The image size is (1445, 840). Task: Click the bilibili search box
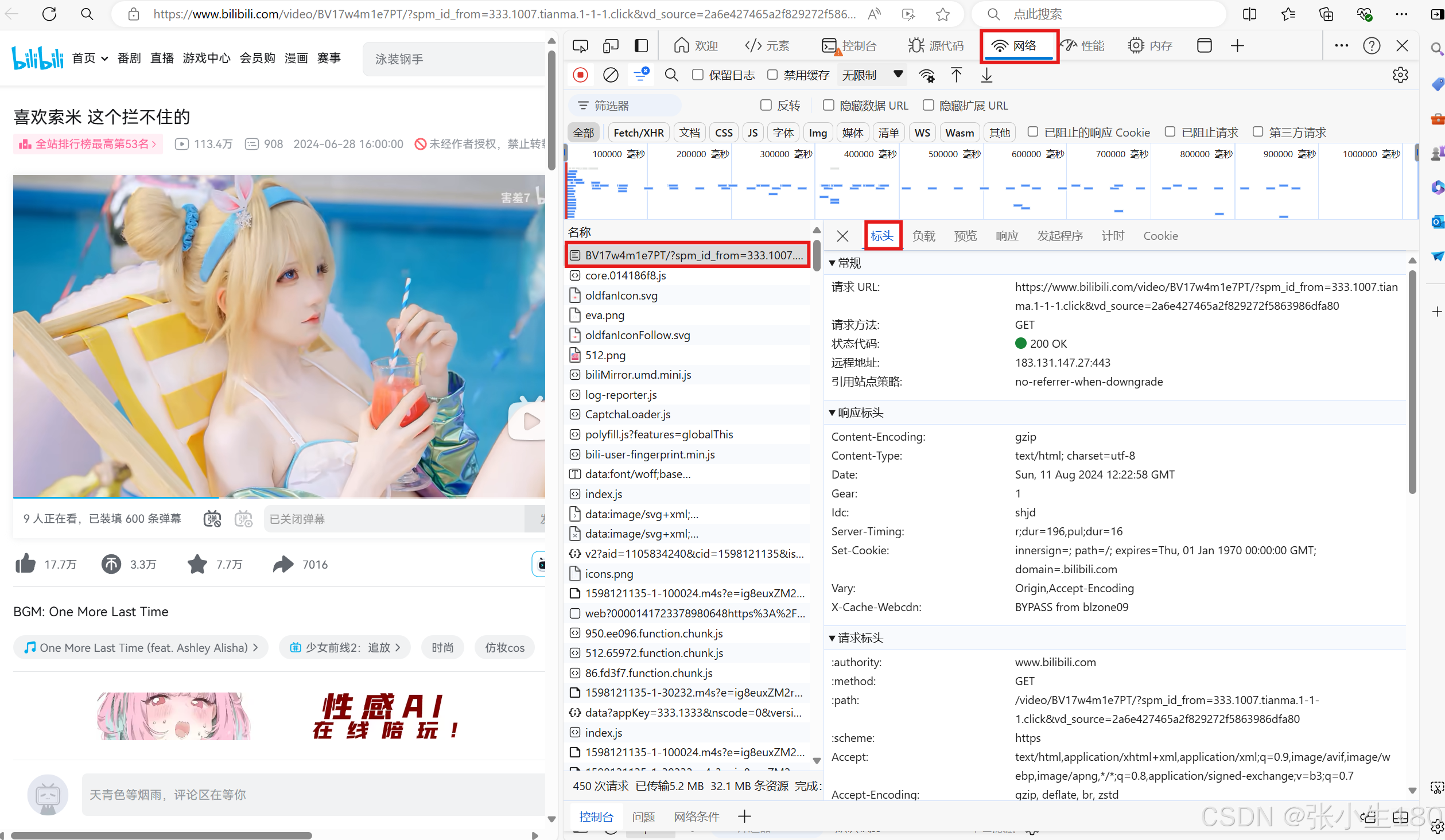(x=453, y=59)
